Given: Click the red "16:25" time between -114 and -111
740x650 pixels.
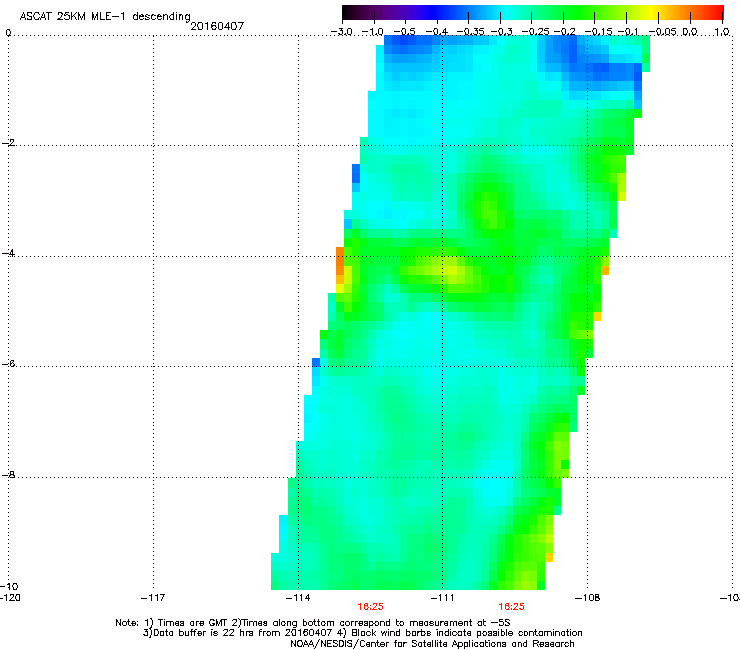Looking at the screenshot, I should pos(370,607).
